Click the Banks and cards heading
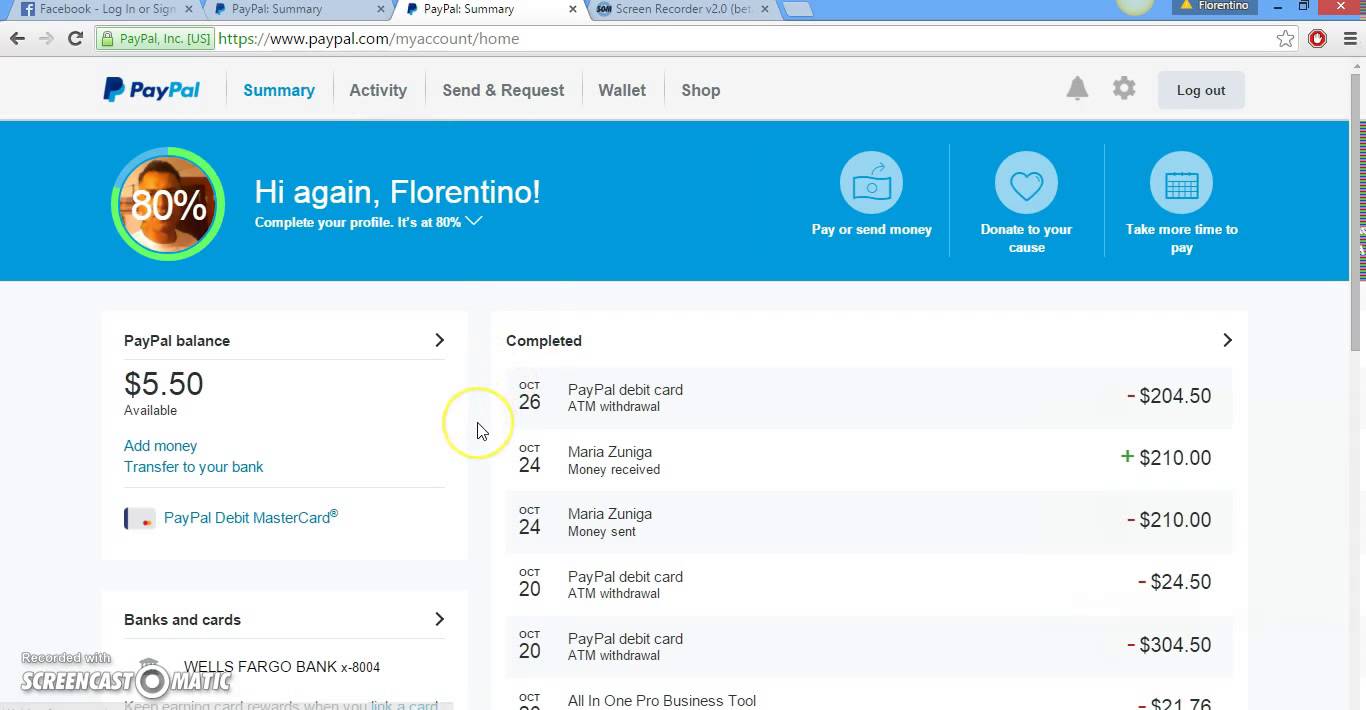Image resolution: width=1366 pixels, height=710 pixels. click(x=182, y=620)
